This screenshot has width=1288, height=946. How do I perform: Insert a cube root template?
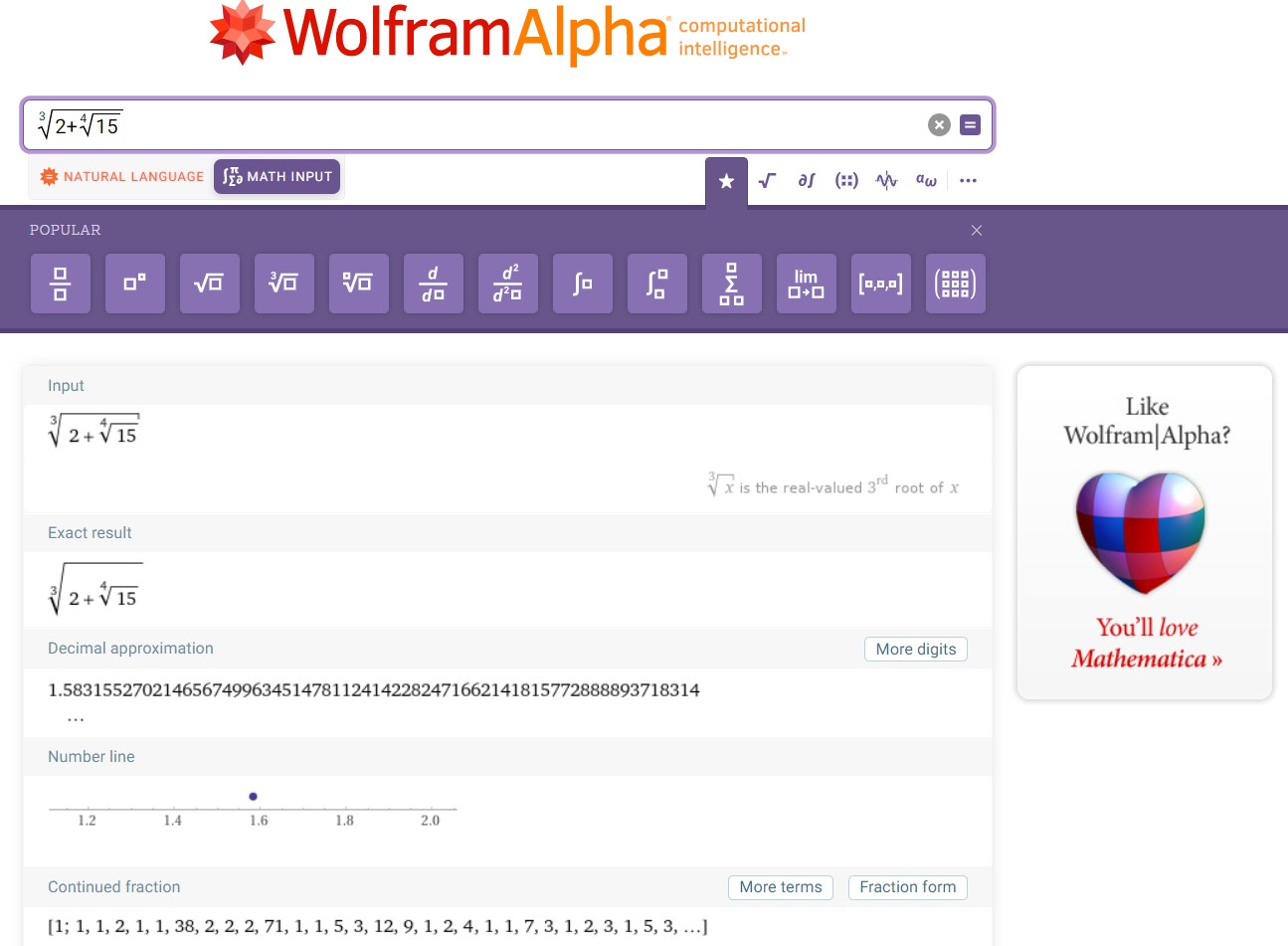click(x=284, y=284)
